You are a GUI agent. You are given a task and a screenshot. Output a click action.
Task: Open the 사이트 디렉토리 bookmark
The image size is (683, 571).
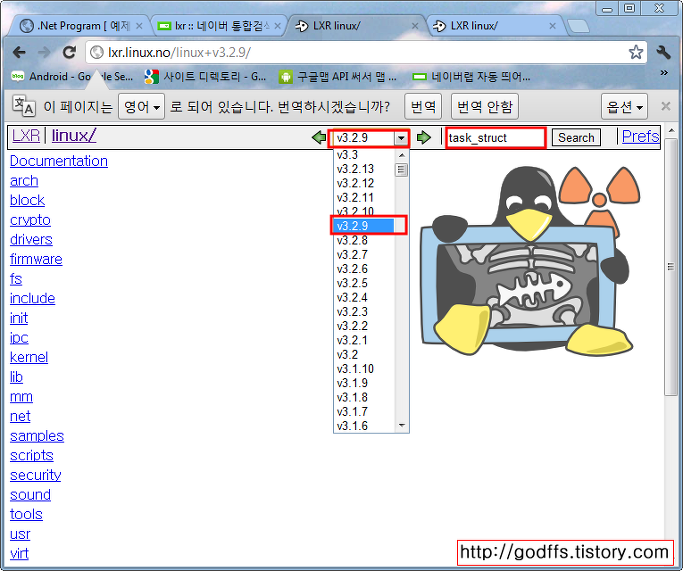(206, 77)
